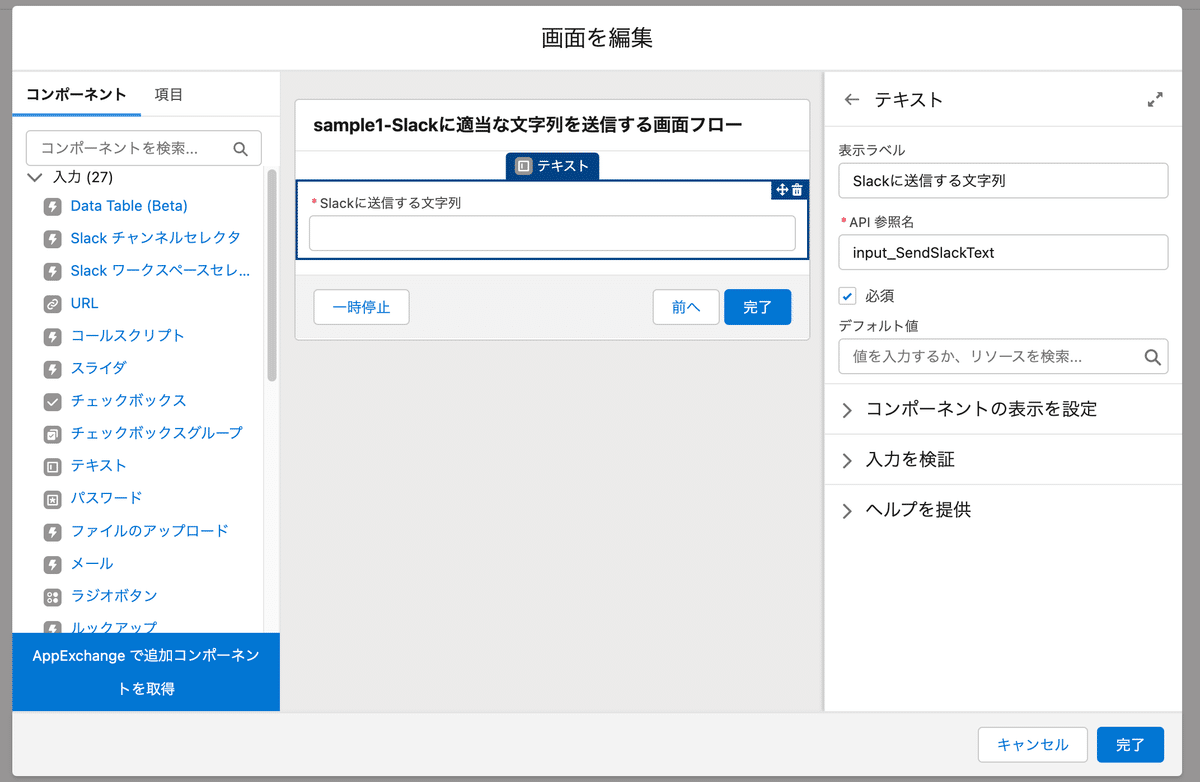Select the スライダ component label
Viewport: 1200px width, 782px height.
(x=99, y=368)
